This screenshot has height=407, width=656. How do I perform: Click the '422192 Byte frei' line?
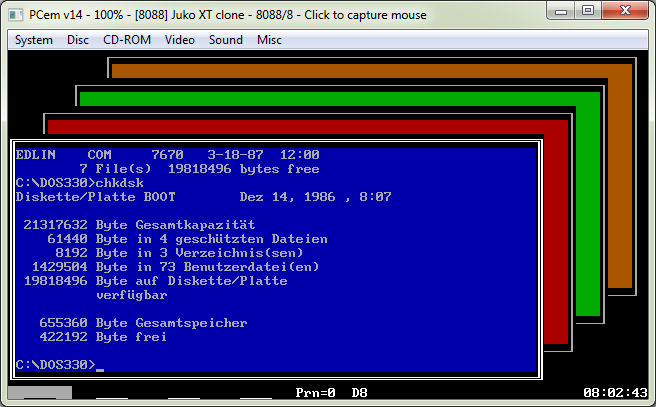point(103,337)
